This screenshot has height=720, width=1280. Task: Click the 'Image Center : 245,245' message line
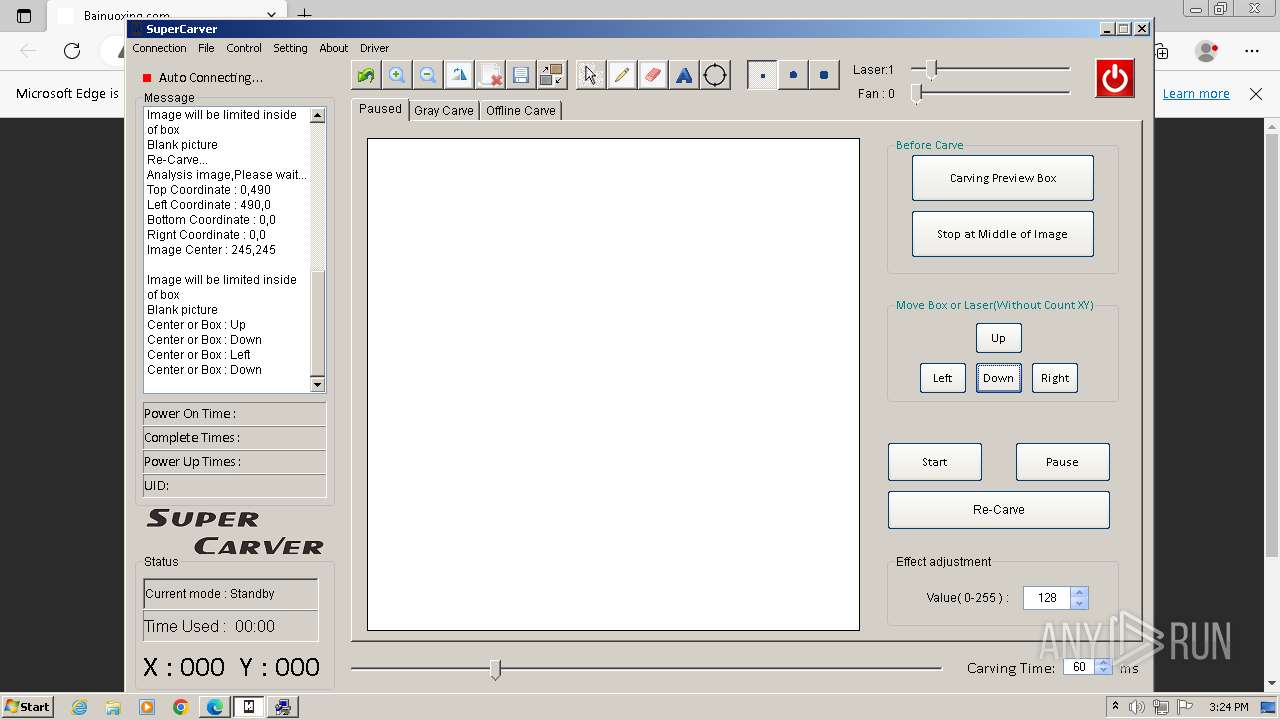[x=211, y=250]
